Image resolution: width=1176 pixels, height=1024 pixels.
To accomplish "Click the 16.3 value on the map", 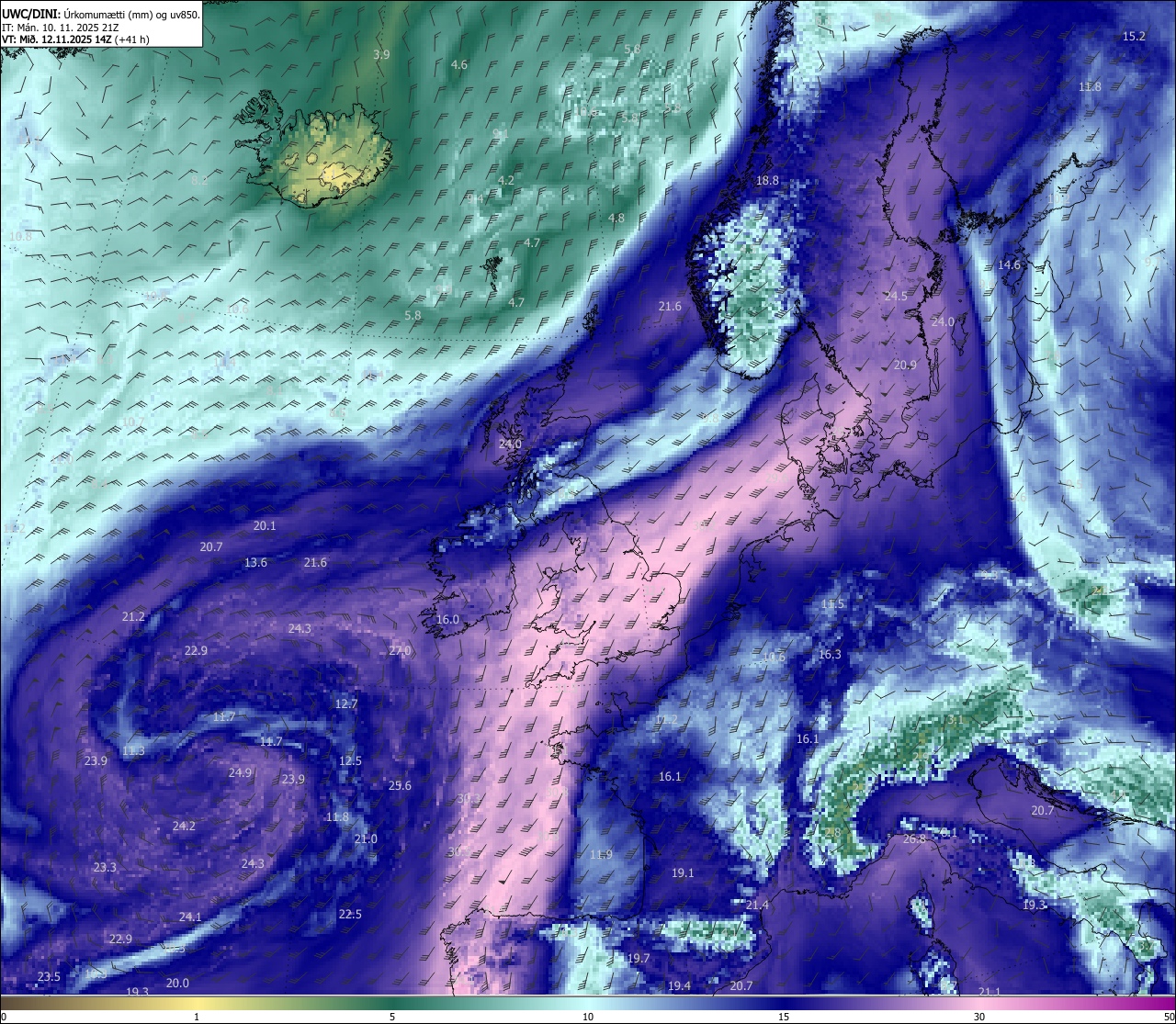I will coord(830,655).
